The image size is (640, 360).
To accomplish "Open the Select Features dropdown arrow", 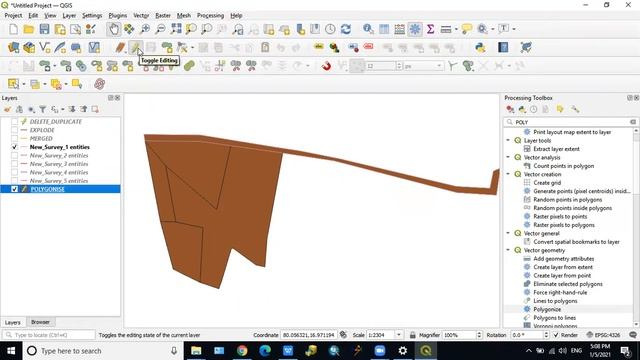I will click(24, 84).
